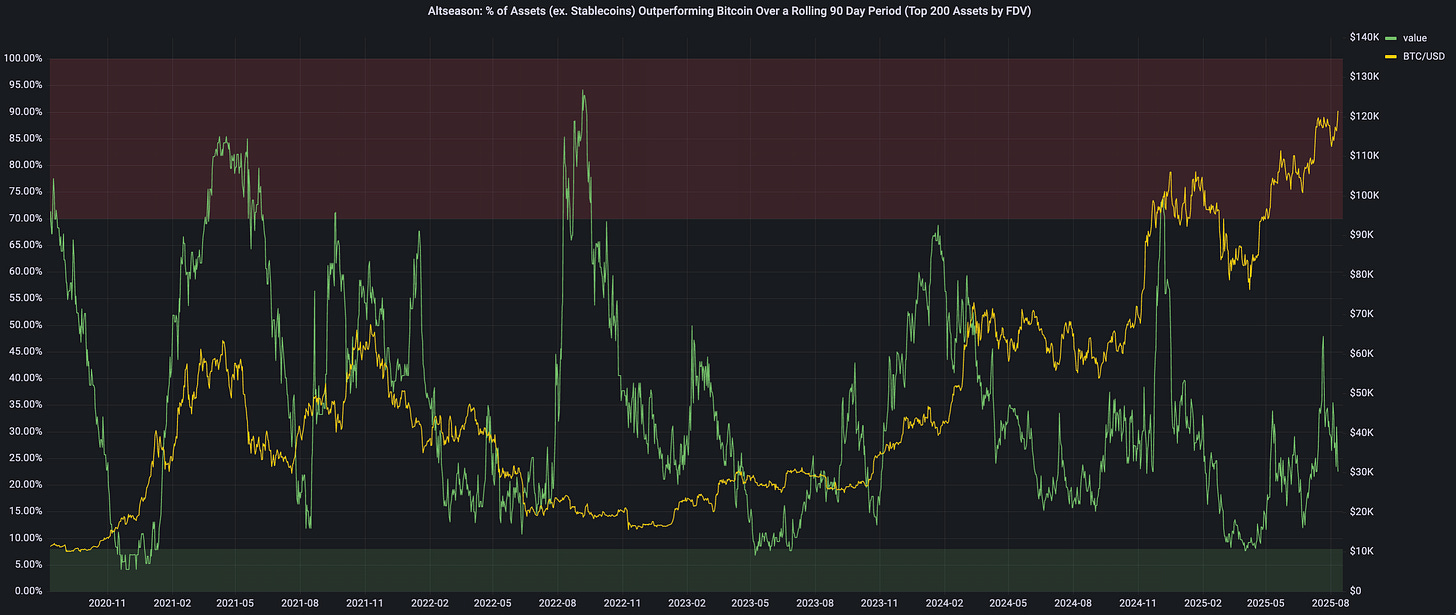Click the 85.00% left axis label
The width and height of the screenshot is (1456, 615).
pyautogui.click(x=25, y=138)
